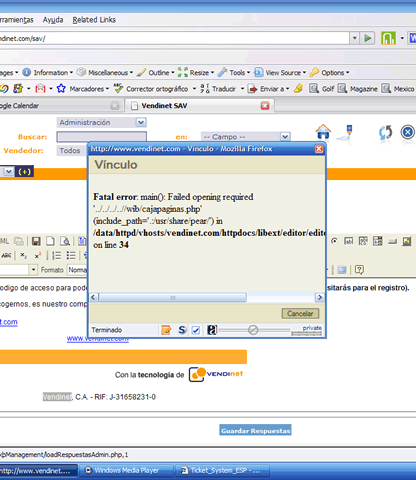The image size is (416, 480).
Task: Click the horizontal scrollbar in the Vínculo popup
Action: pos(206,297)
